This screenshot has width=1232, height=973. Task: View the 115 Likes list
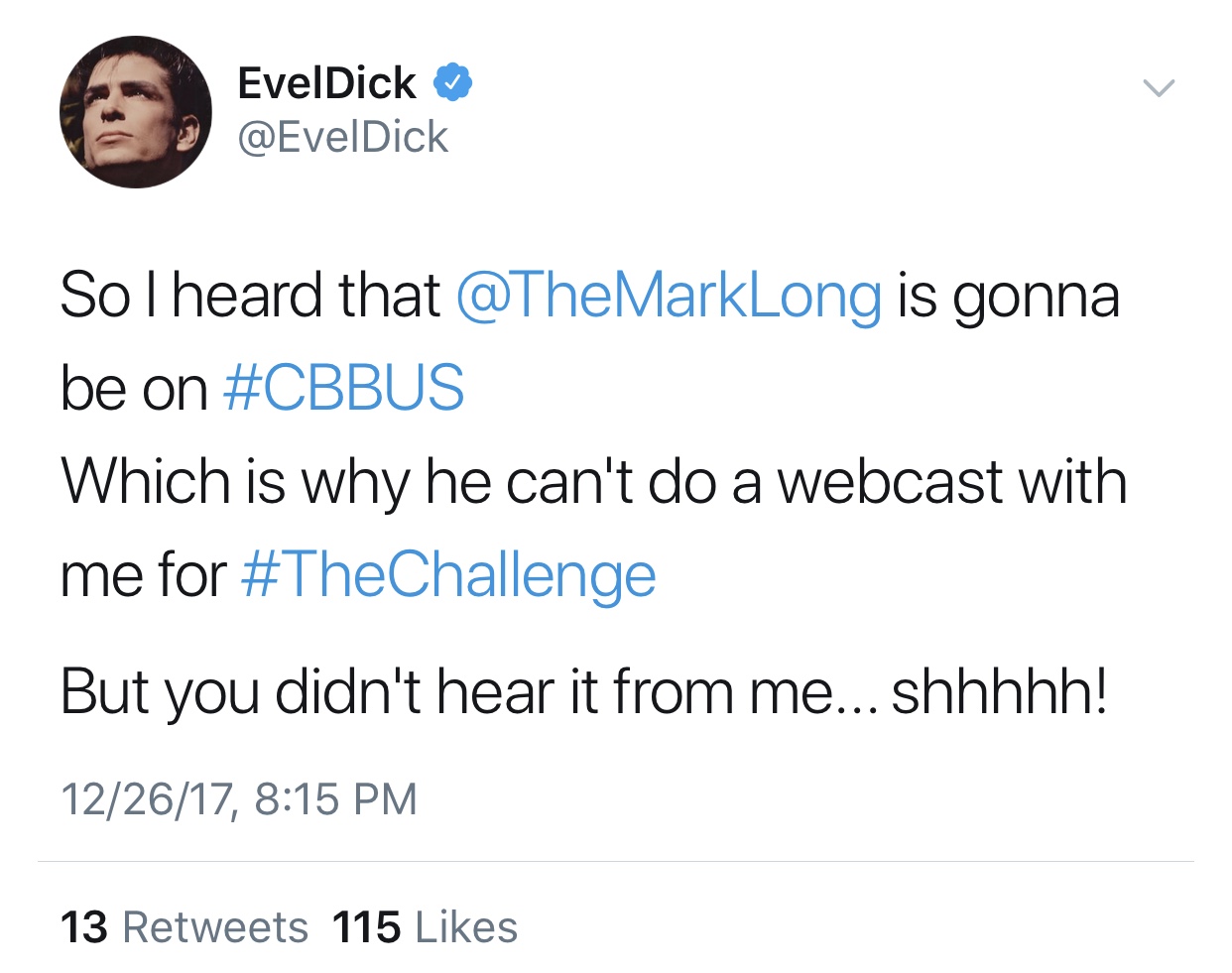pos(426,927)
